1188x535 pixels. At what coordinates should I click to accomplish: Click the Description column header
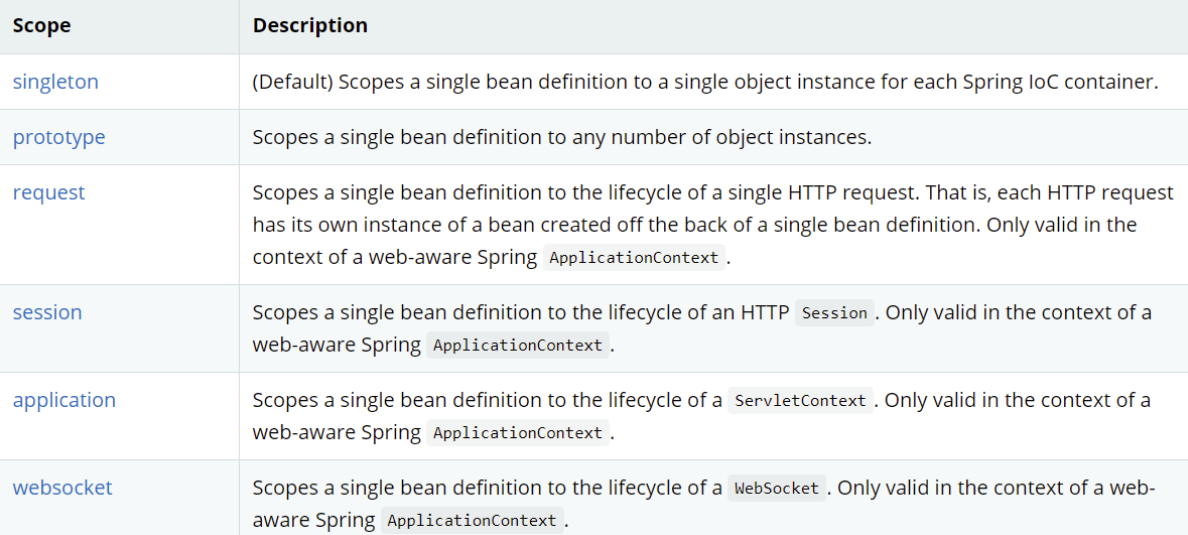310,26
